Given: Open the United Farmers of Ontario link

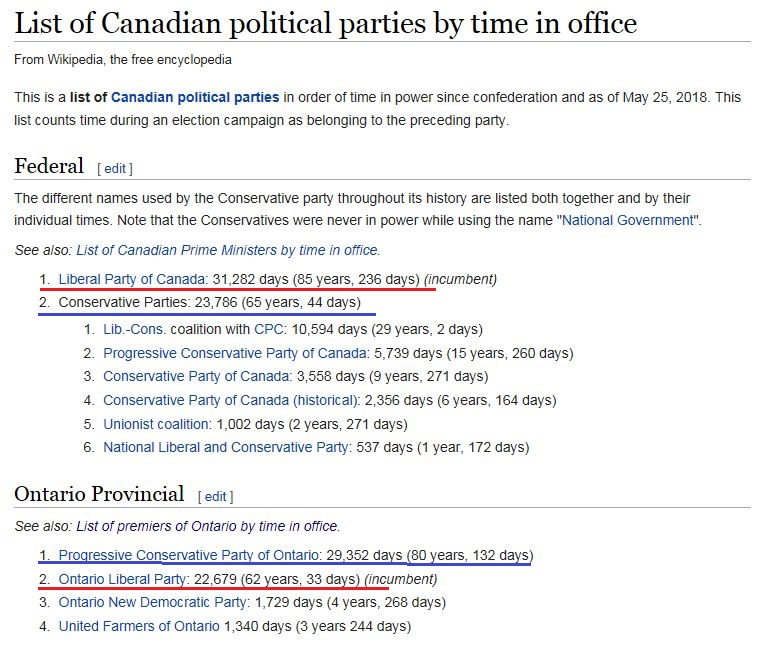Looking at the screenshot, I should [139, 626].
